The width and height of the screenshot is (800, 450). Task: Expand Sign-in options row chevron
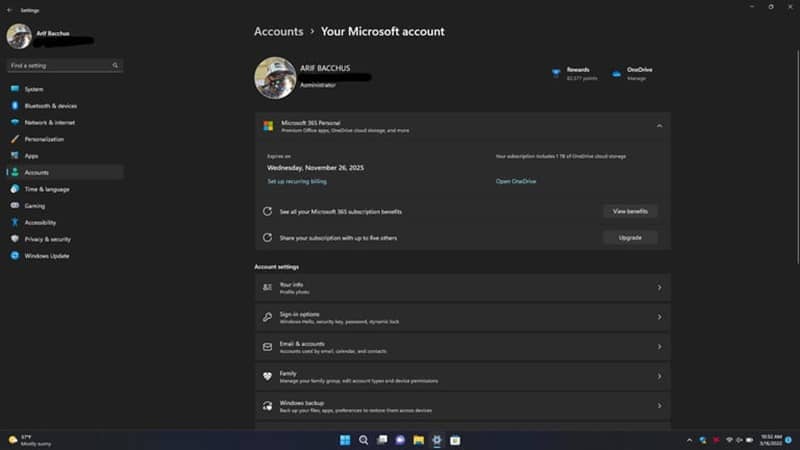pyautogui.click(x=659, y=317)
